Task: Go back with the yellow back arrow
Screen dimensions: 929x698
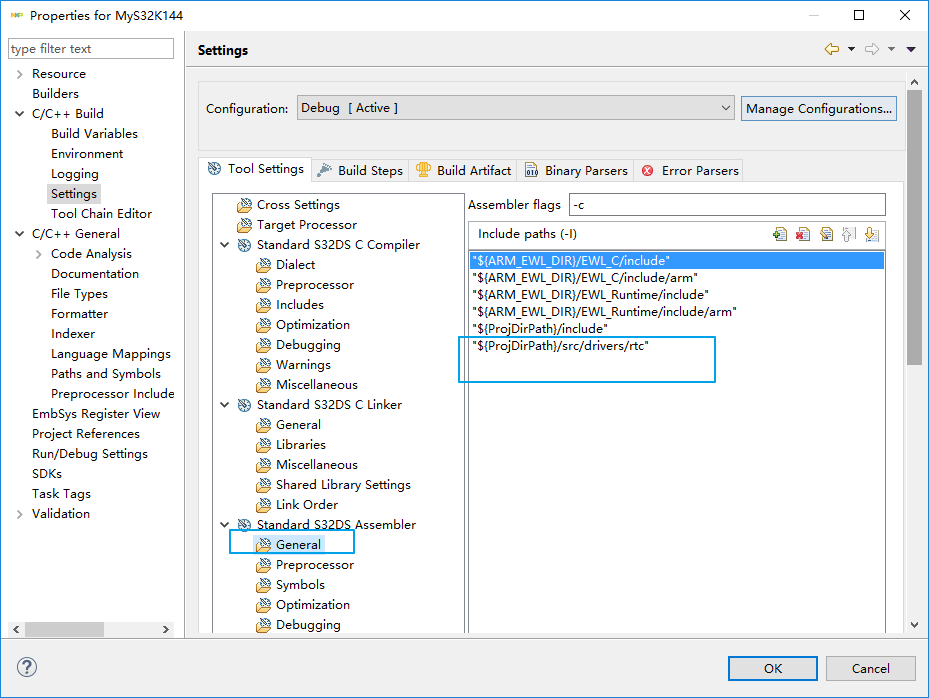Action: (832, 49)
